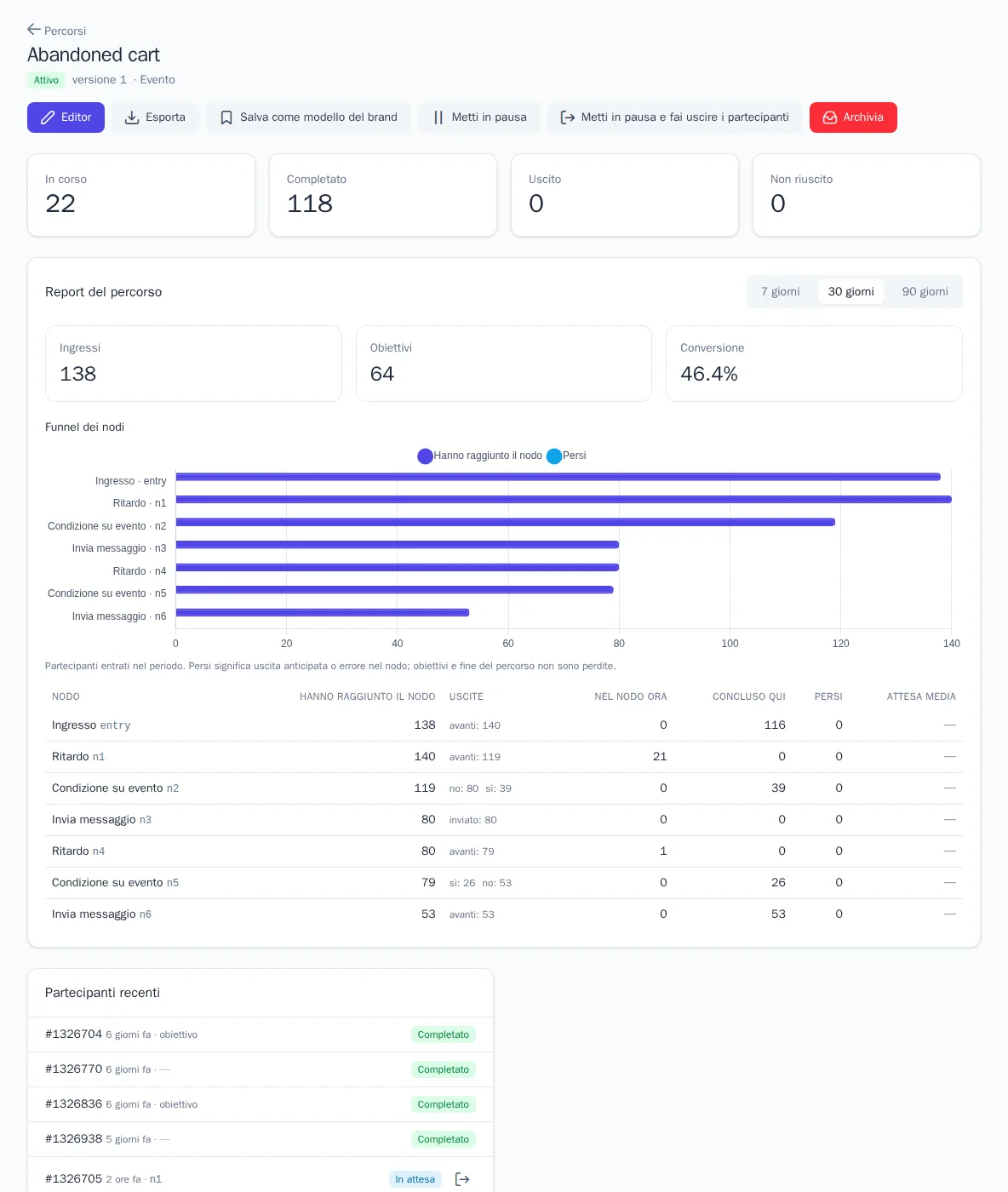Click the 'Invia messaggio · n6' funnel bar
1008x1192 pixels.
(x=323, y=612)
